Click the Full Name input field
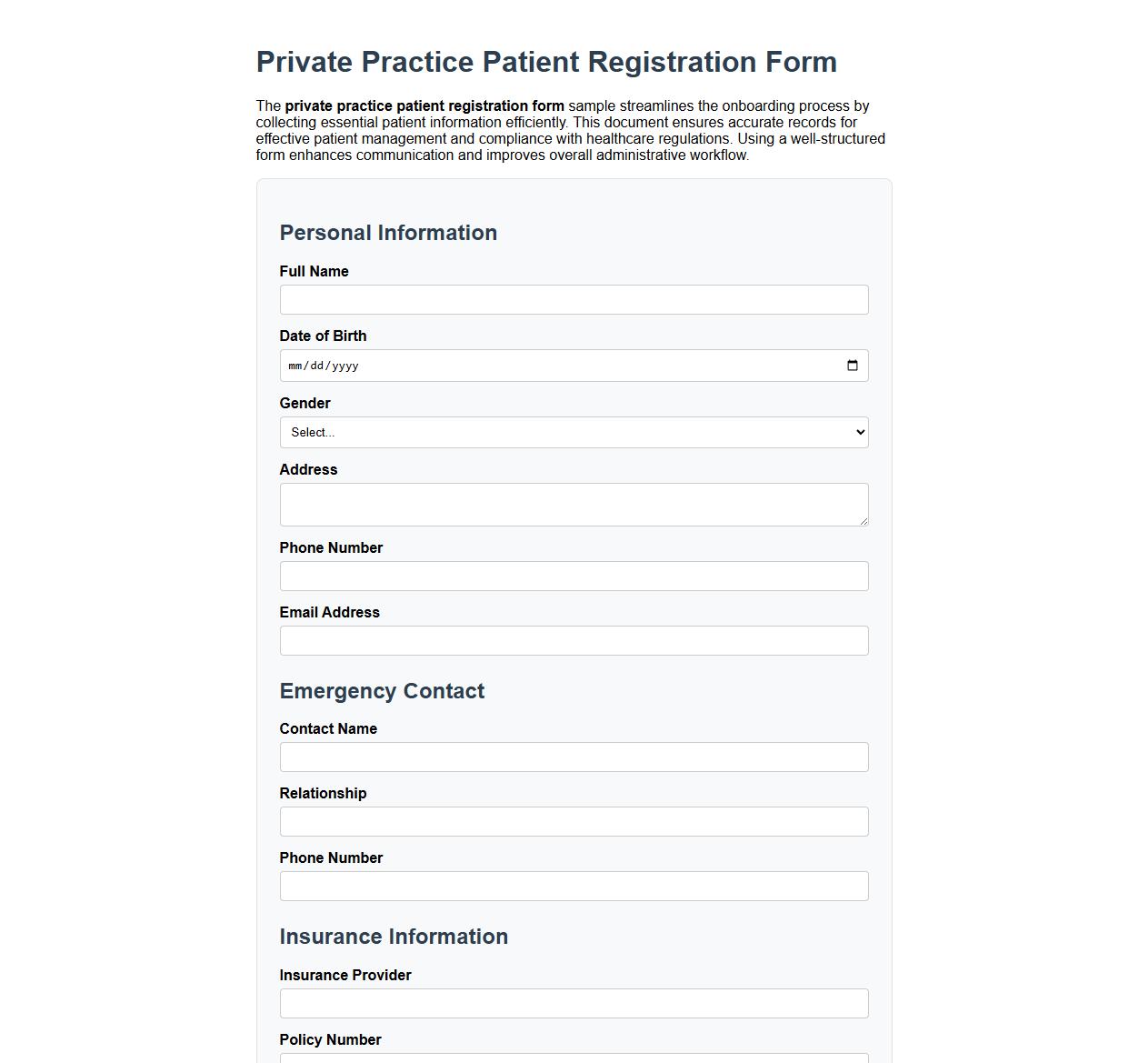 coord(574,299)
